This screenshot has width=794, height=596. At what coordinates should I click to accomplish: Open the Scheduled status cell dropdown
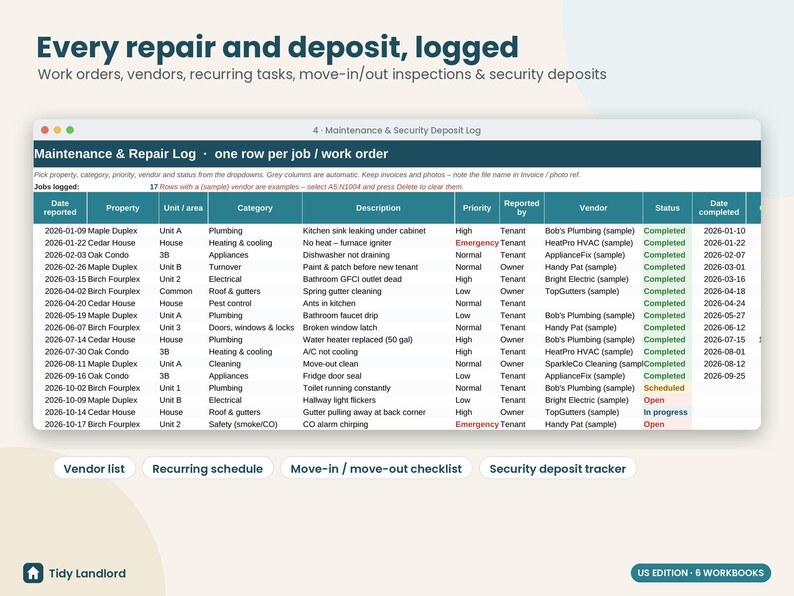point(667,388)
